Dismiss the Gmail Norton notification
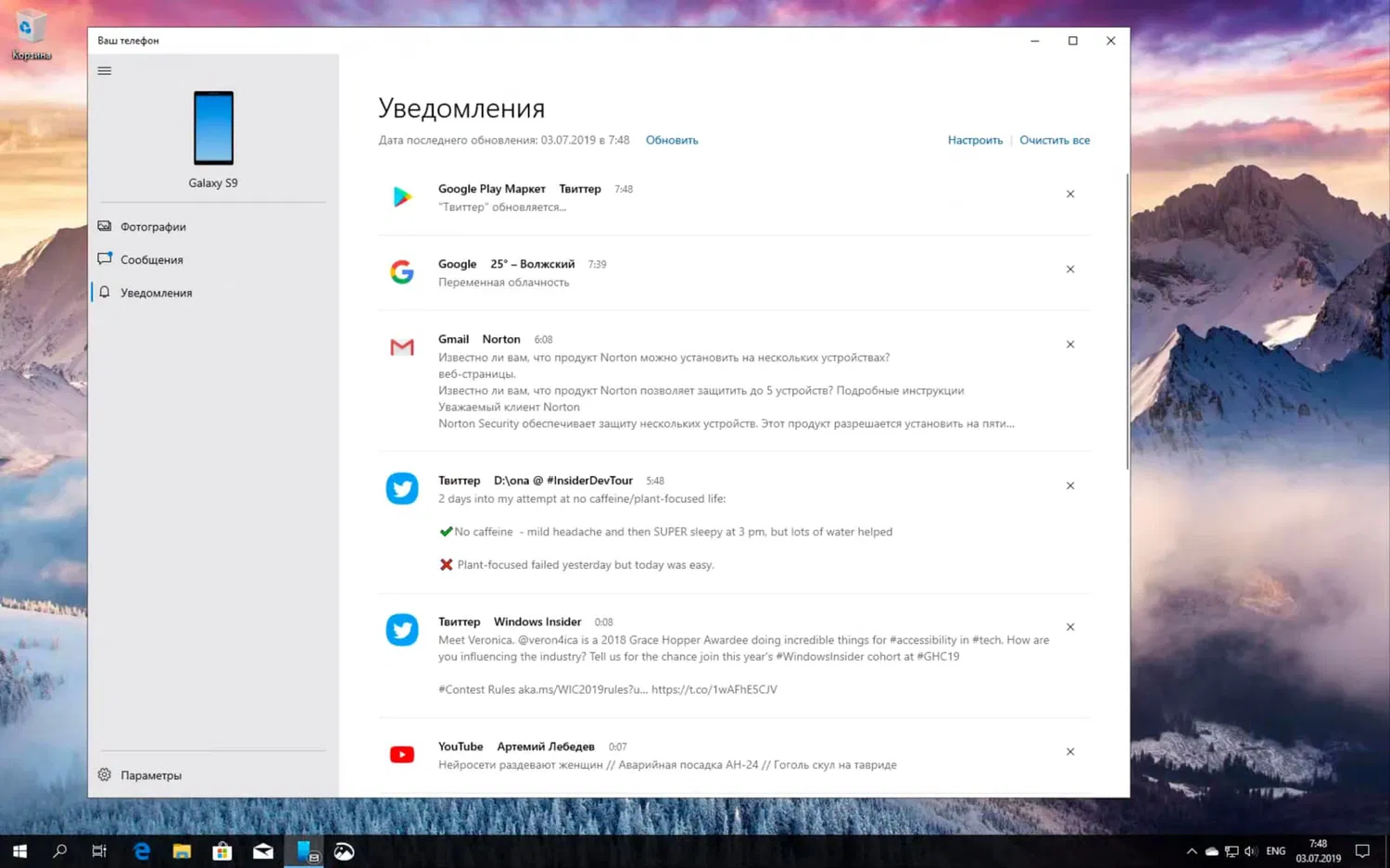 coord(1069,344)
